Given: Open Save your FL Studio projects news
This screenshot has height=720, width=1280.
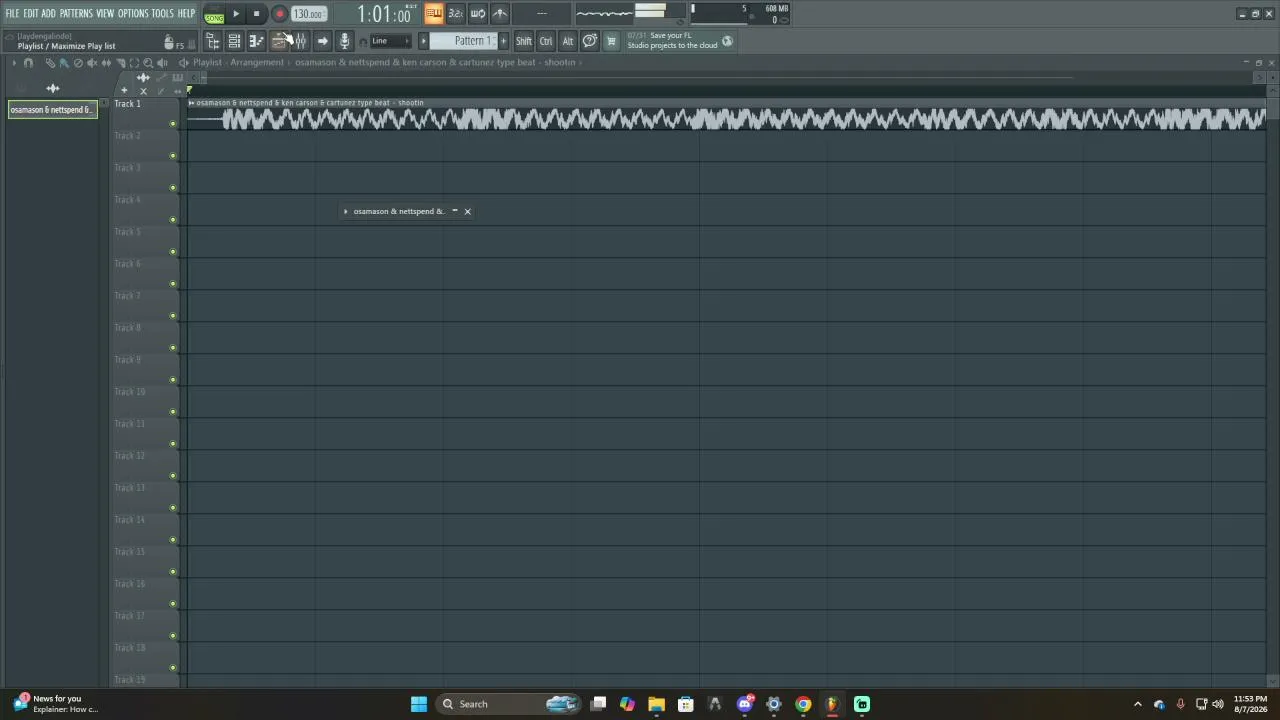Looking at the screenshot, I should [672, 40].
